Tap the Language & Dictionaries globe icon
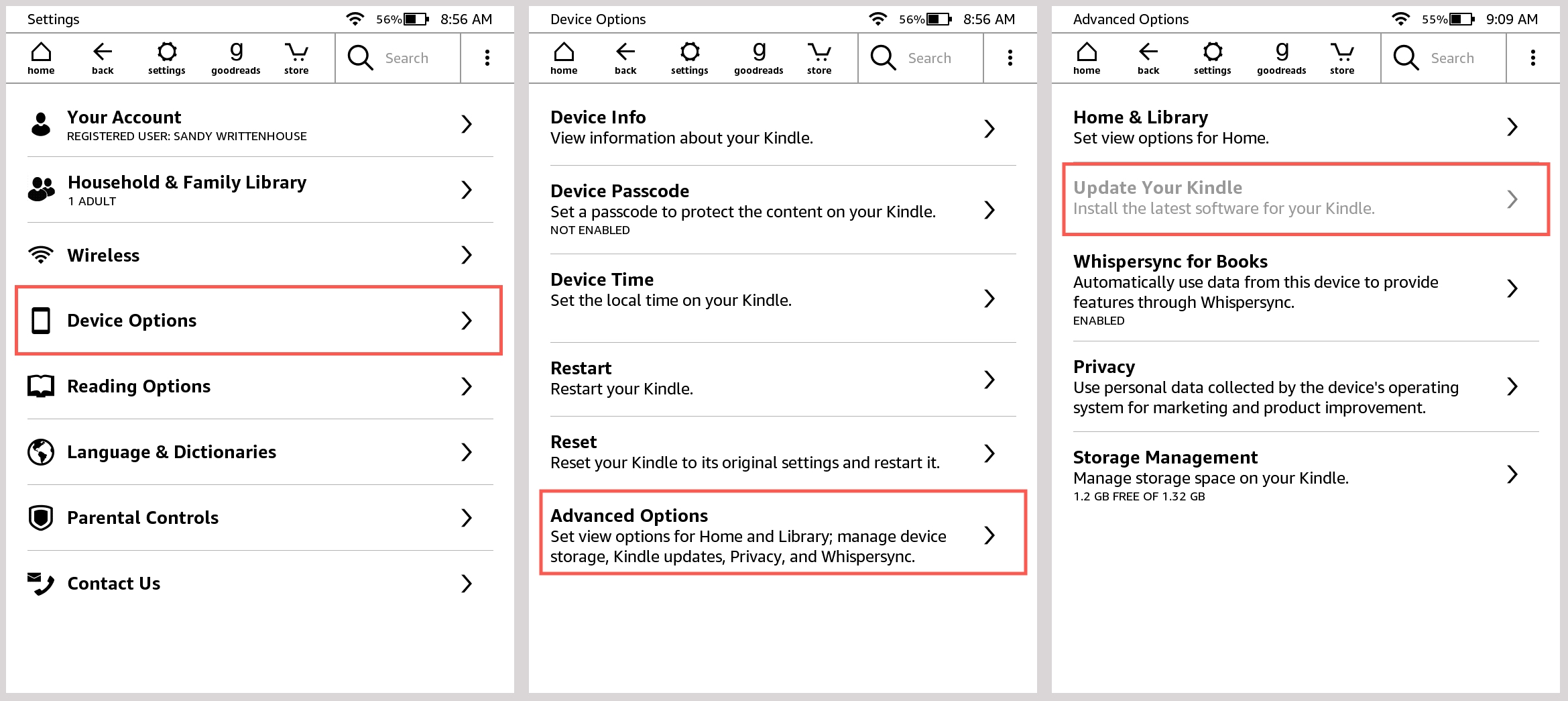This screenshot has width=1568, height=701. (x=41, y=452)
